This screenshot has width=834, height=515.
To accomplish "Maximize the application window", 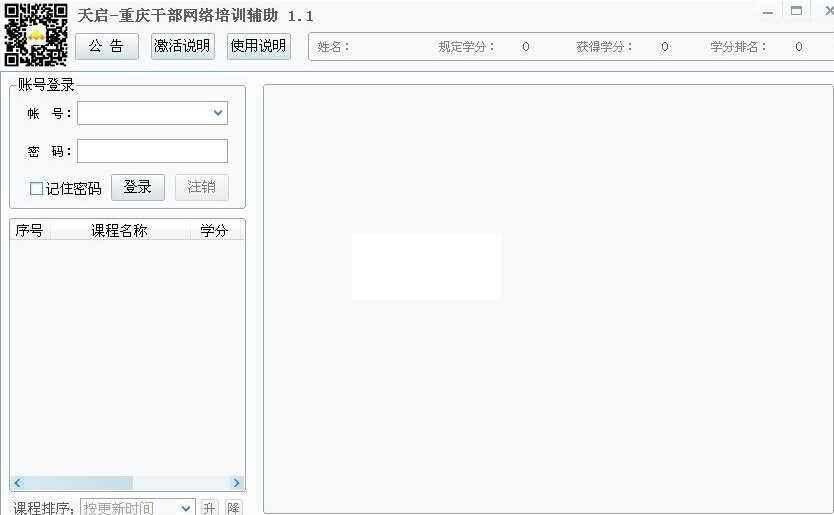I will click(x=796, y=11).
